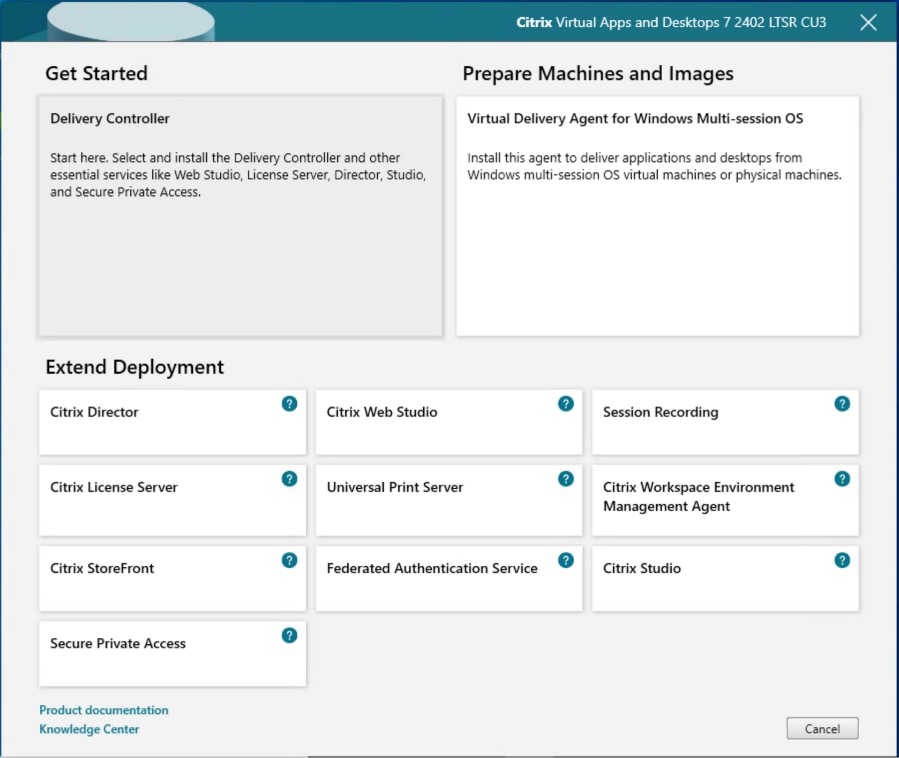
Task: Open the Product documentation link
Action: 104,710
